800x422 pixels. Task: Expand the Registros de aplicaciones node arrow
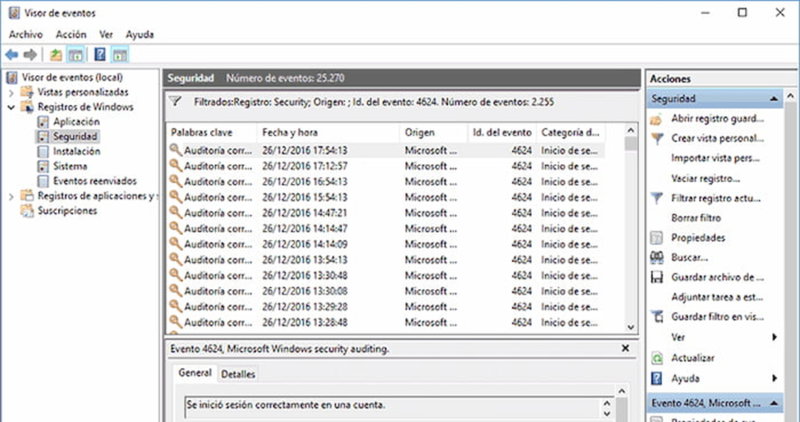pos(11,196)
